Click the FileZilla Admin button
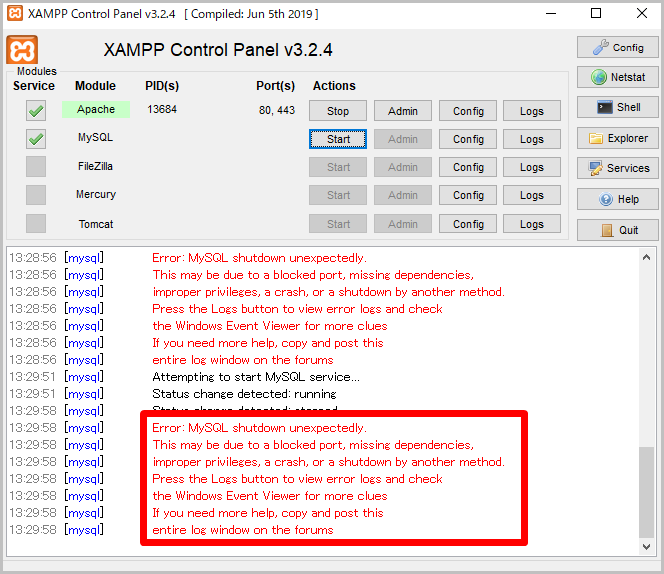Screen dimensions: 664x574 [403, 167]
